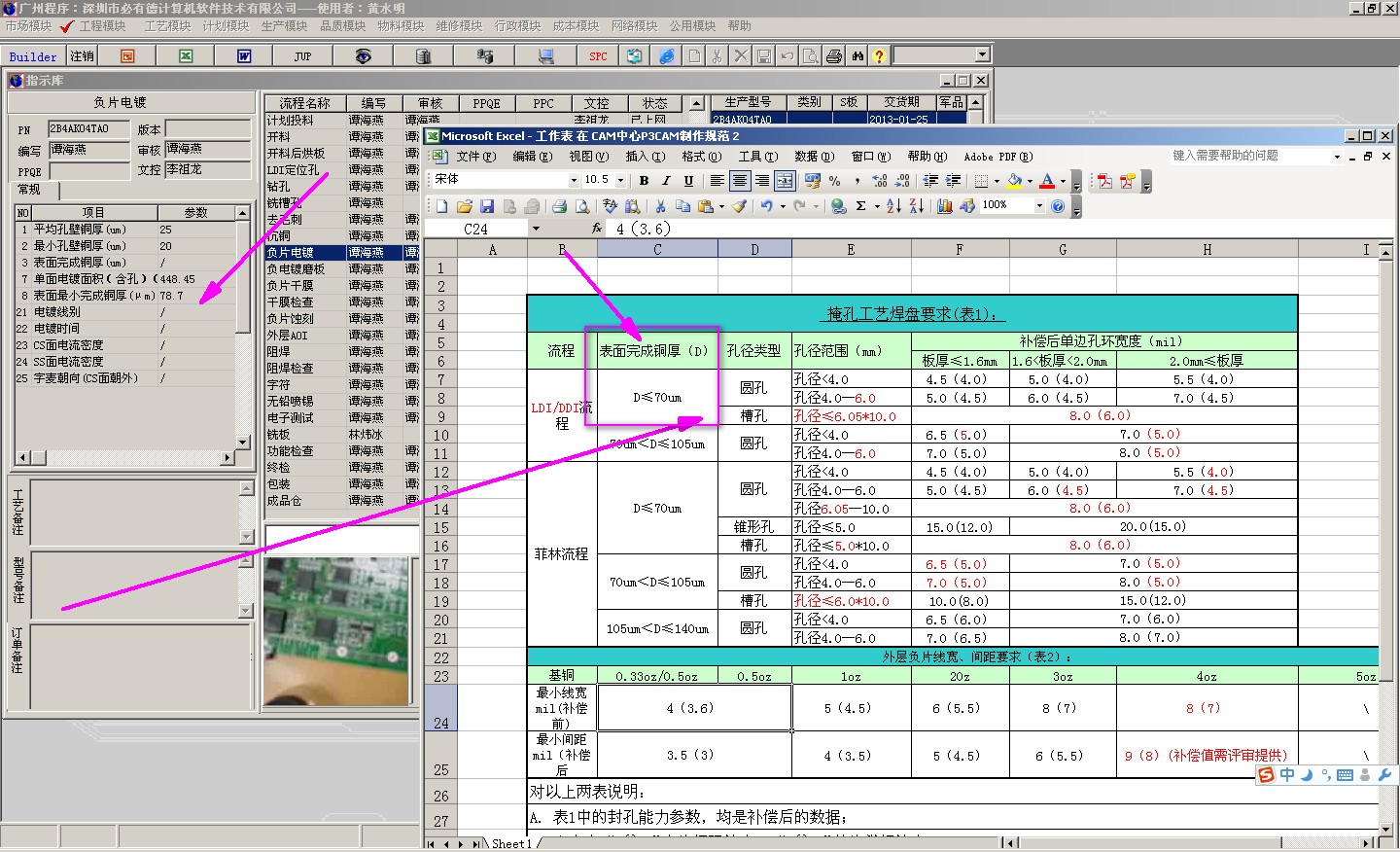Click the Internet Explorer icon in main toolbar
1400x852 pixels.
[667, 56]
